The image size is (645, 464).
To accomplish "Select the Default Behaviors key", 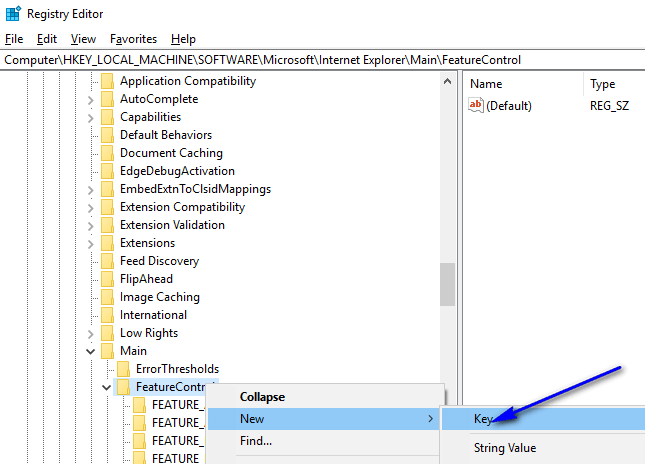I will pos(166,135).
